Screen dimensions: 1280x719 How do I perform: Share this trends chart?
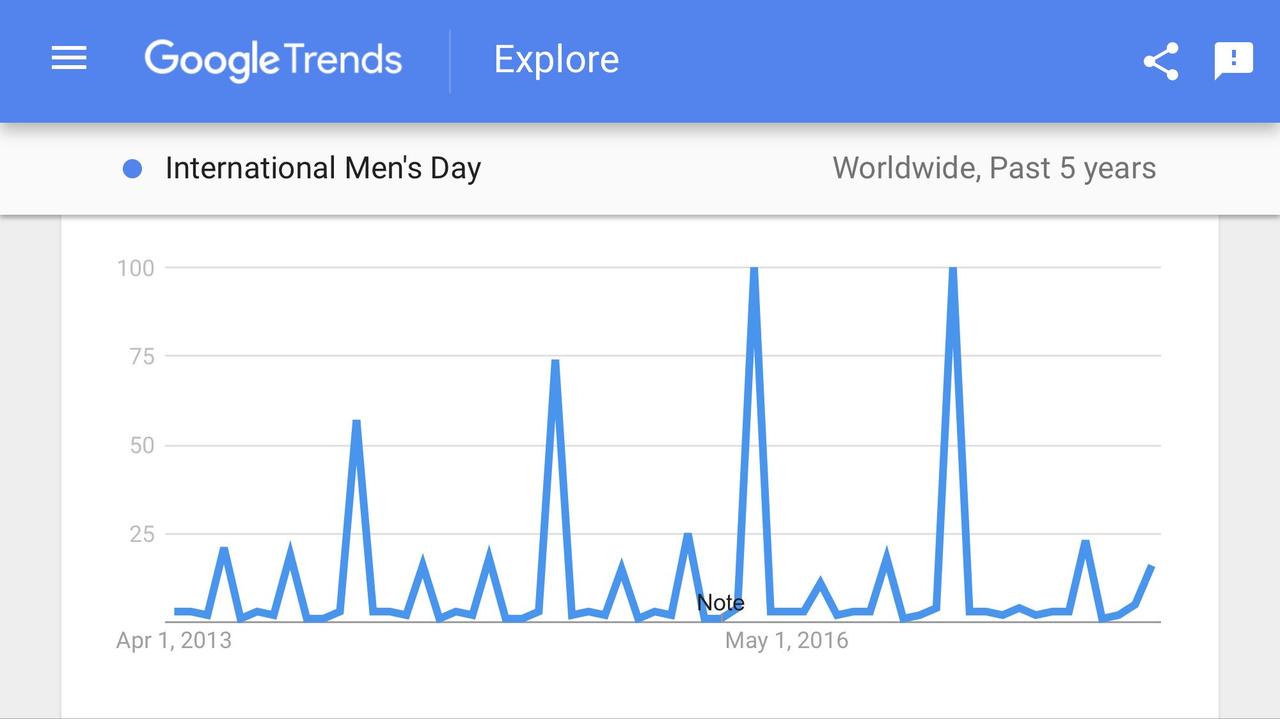1161,61
